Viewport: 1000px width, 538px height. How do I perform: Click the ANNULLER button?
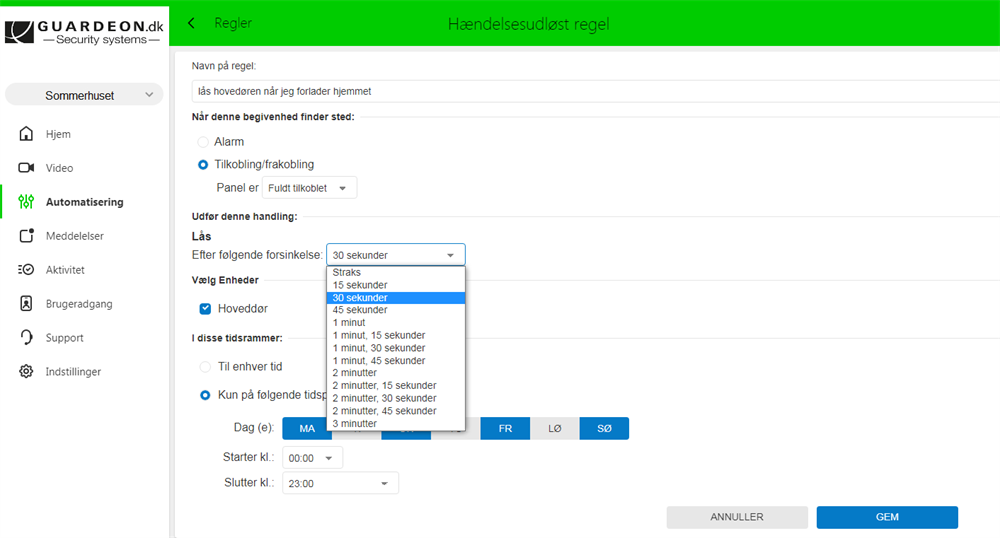pos(737,517)
